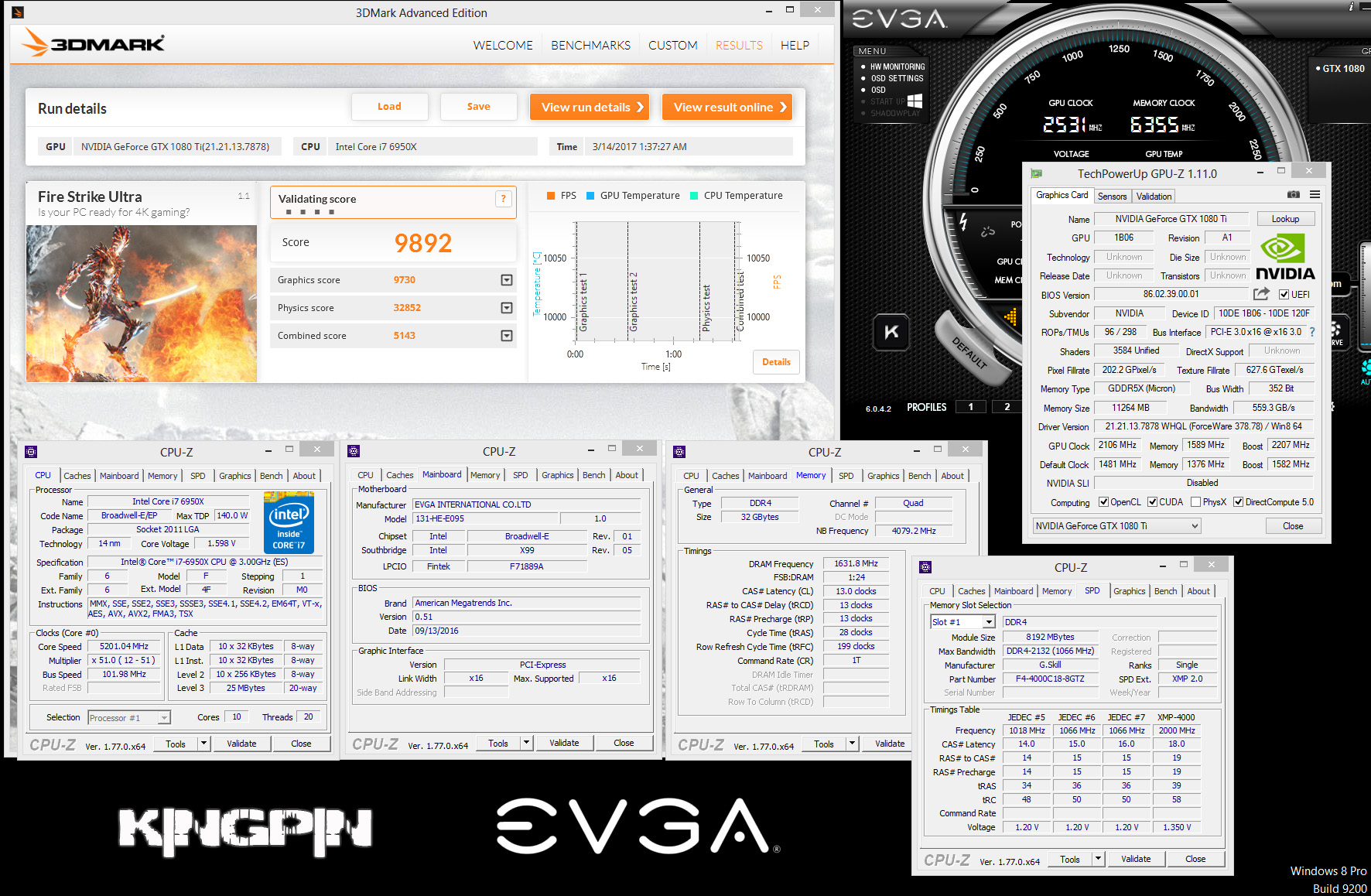
Task: Select the OSD option in EVGA menu
Action: point(878,90)
